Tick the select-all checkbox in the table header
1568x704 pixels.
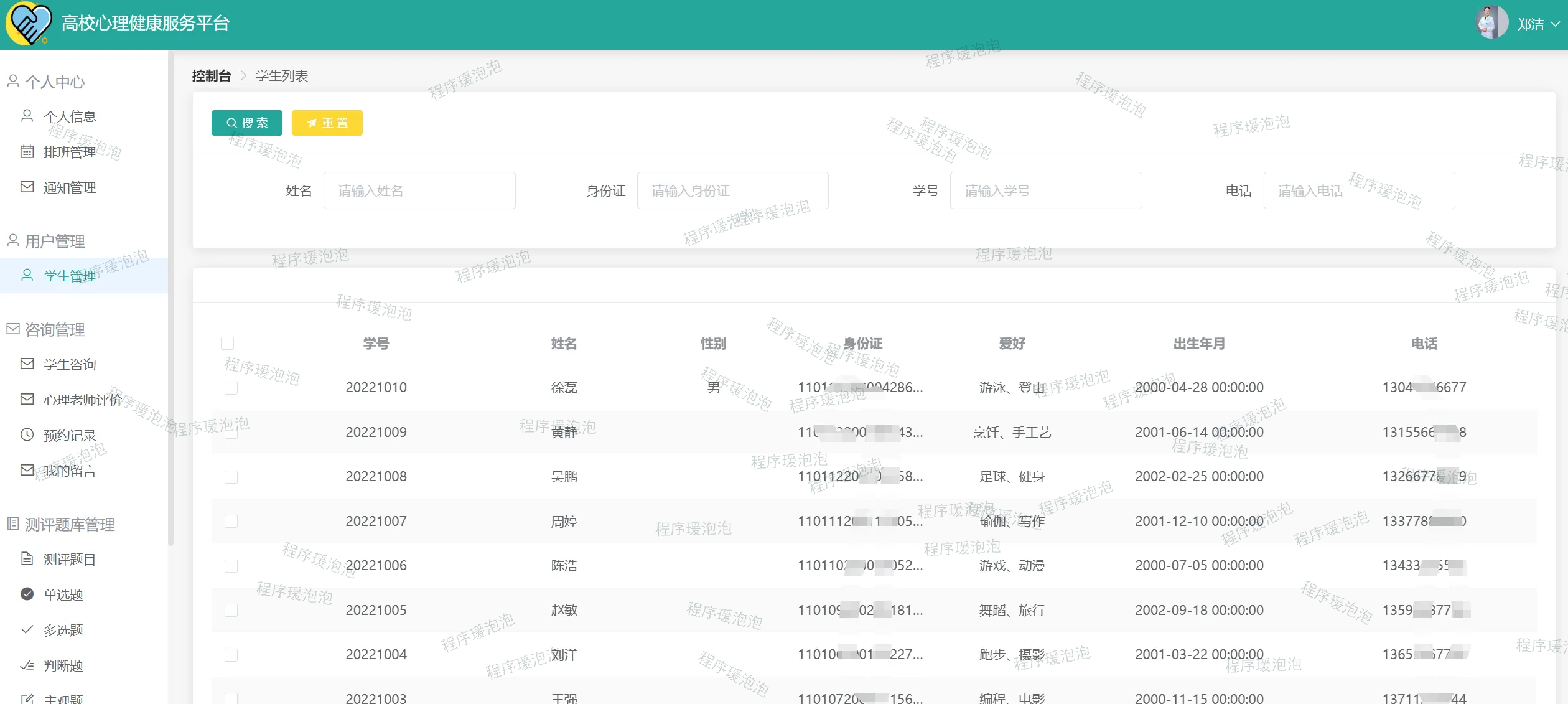228,344
